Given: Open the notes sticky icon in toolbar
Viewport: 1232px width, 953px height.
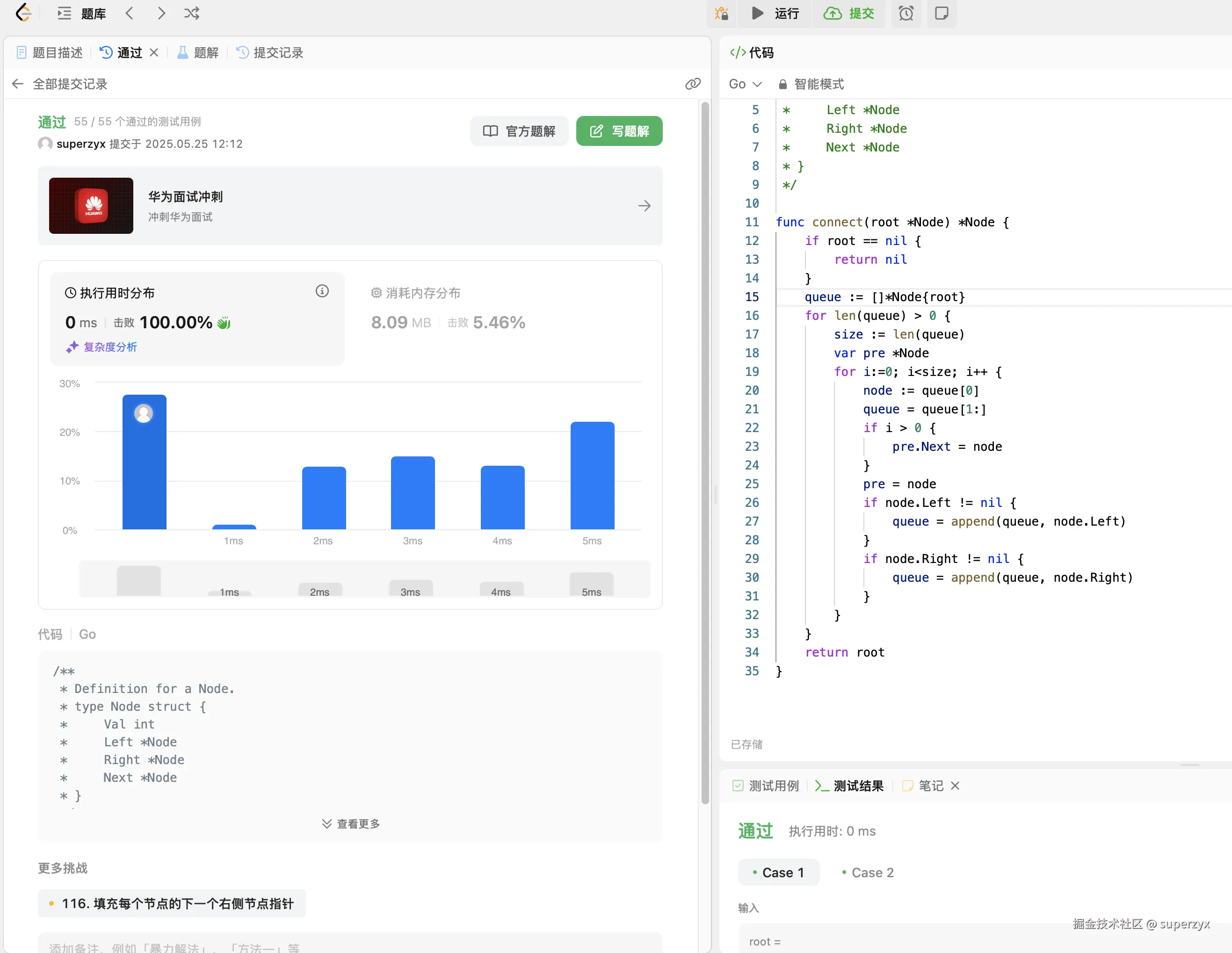Looking at the screenshot, I should coord(941,13).
